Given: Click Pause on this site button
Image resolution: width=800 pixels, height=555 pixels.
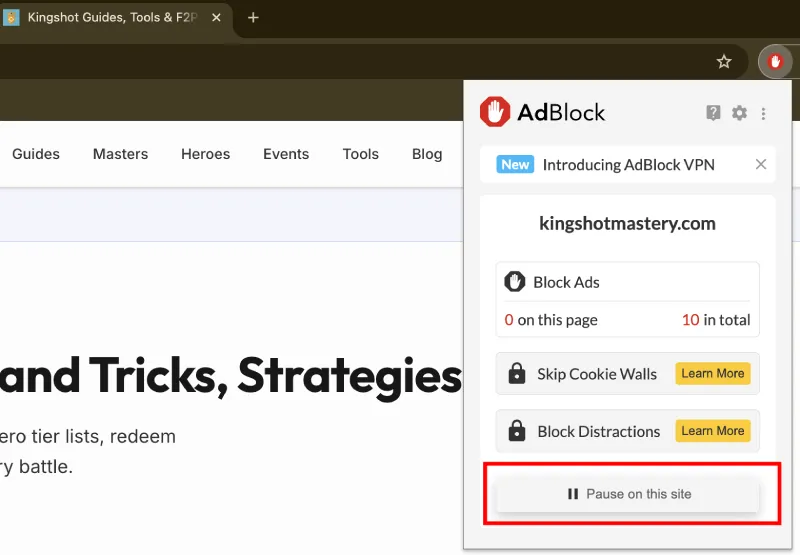Looking at the screenshot, I should (629, 494).
